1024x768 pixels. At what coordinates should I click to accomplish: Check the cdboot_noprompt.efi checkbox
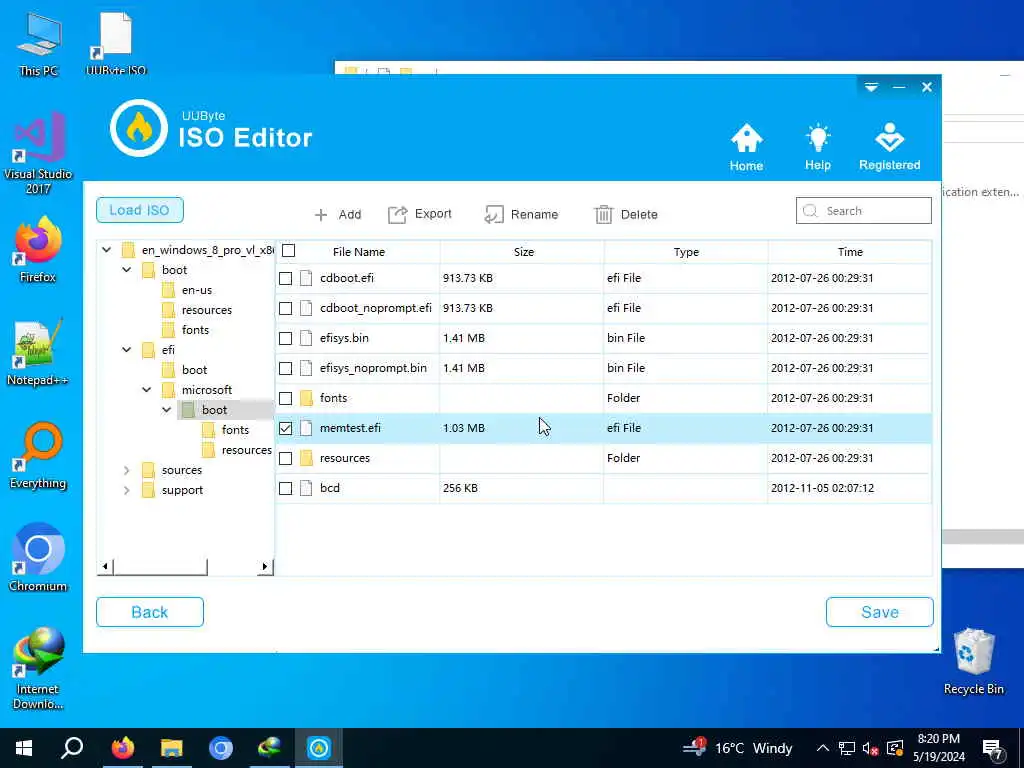[x=285, y=308]
